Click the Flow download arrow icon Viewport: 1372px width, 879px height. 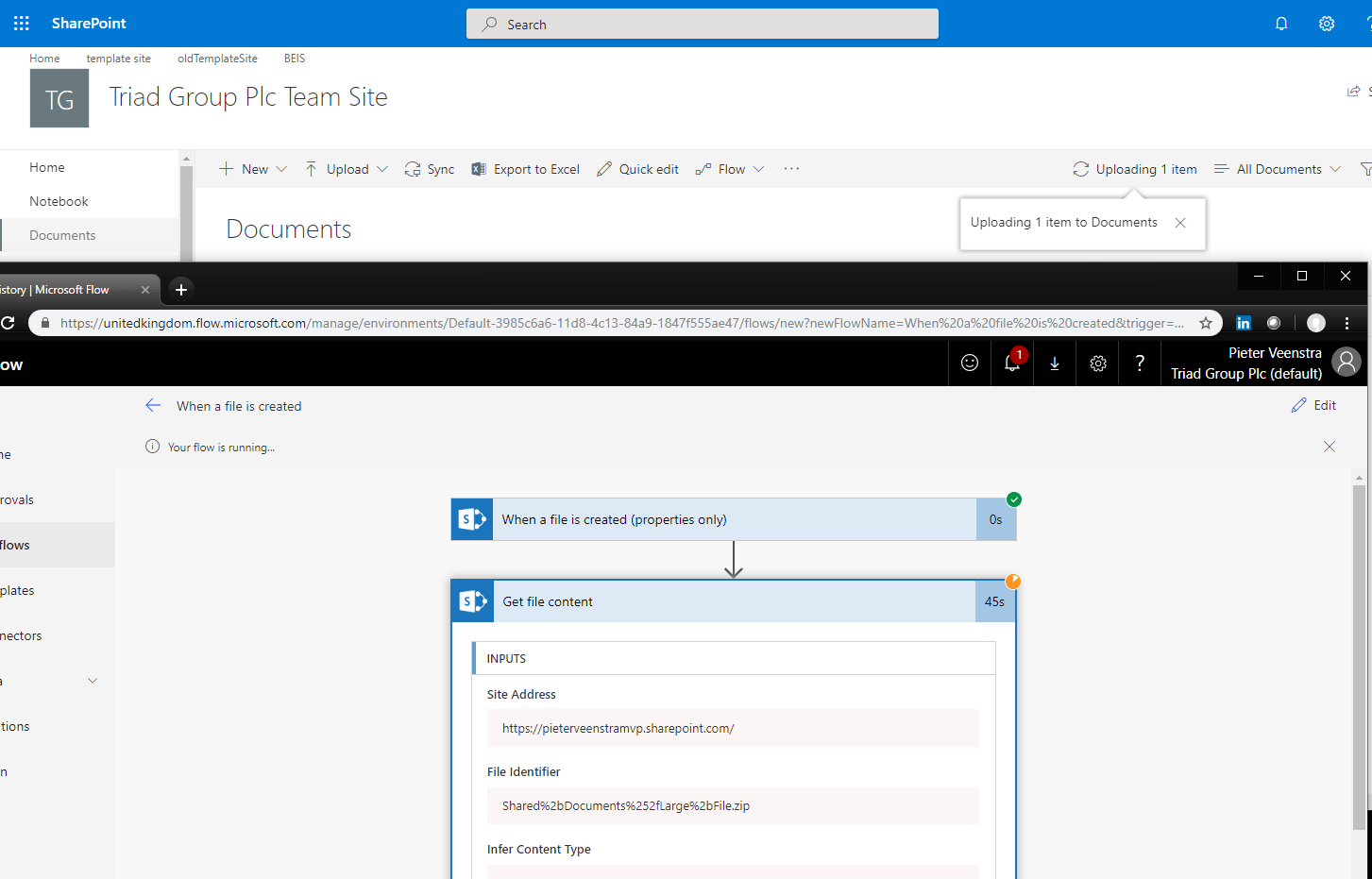[1055, 363]
